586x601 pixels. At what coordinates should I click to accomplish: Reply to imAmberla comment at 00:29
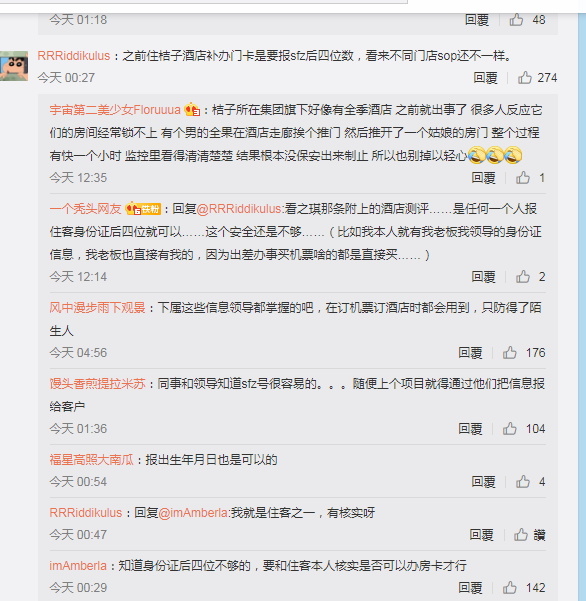pyautogui.click(x=470, y=587)
